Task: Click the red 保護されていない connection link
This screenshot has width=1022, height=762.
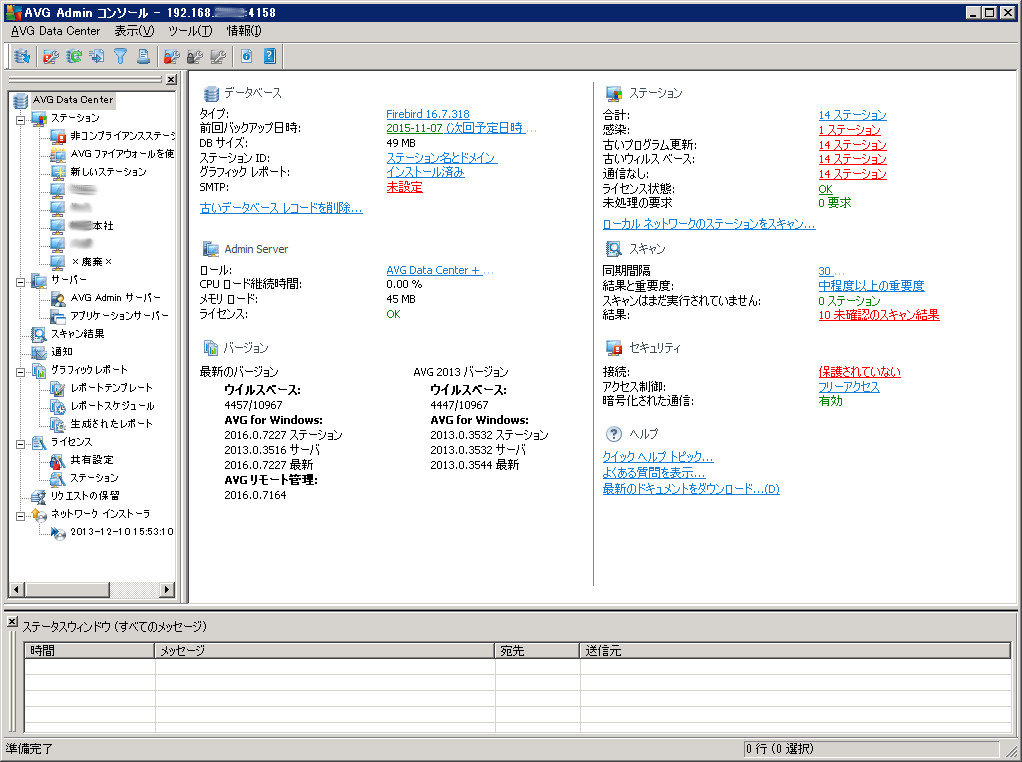Action: pos(859,372)
